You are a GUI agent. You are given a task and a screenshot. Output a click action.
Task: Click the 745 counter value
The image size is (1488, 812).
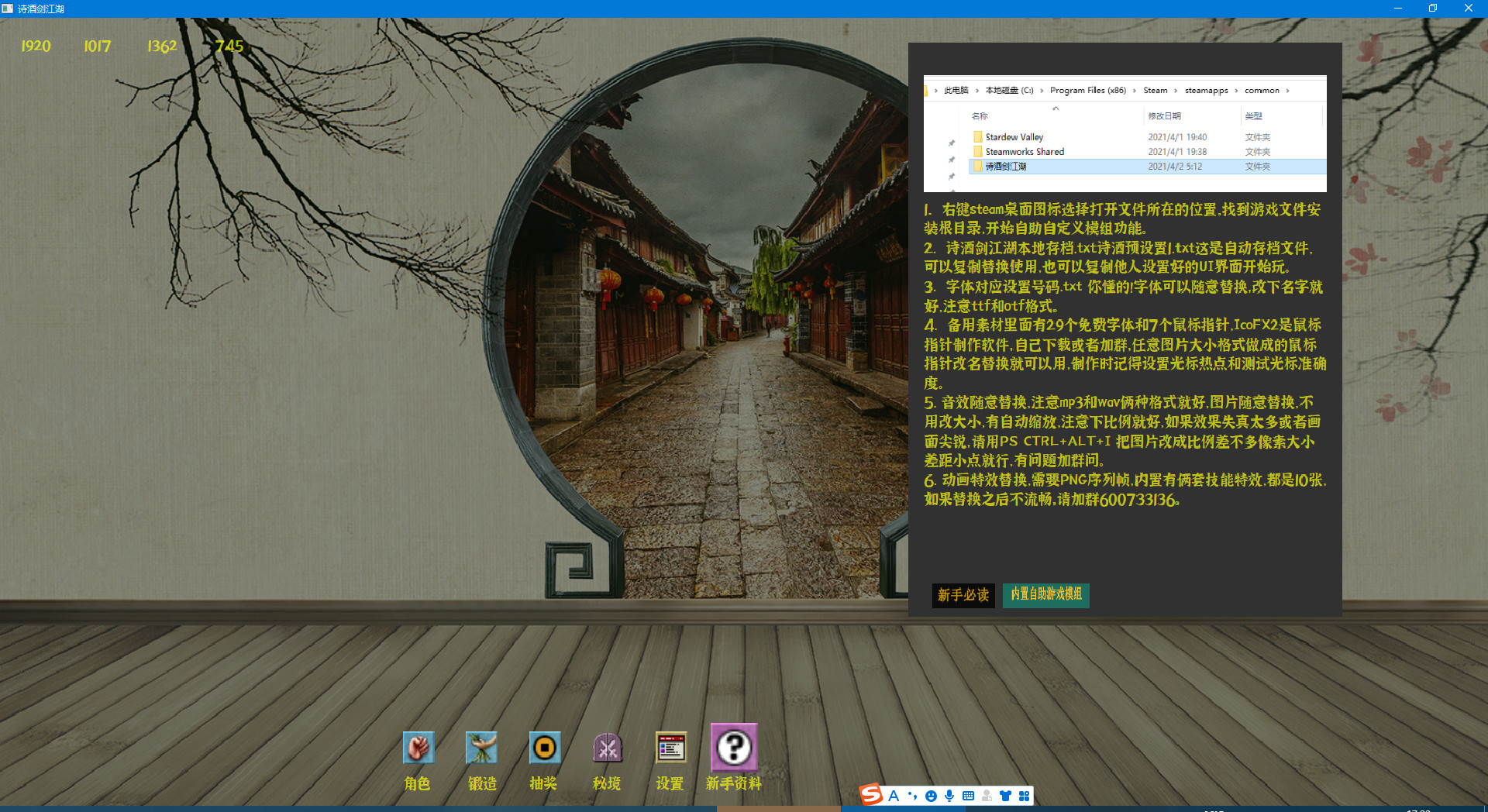[229, 46]
